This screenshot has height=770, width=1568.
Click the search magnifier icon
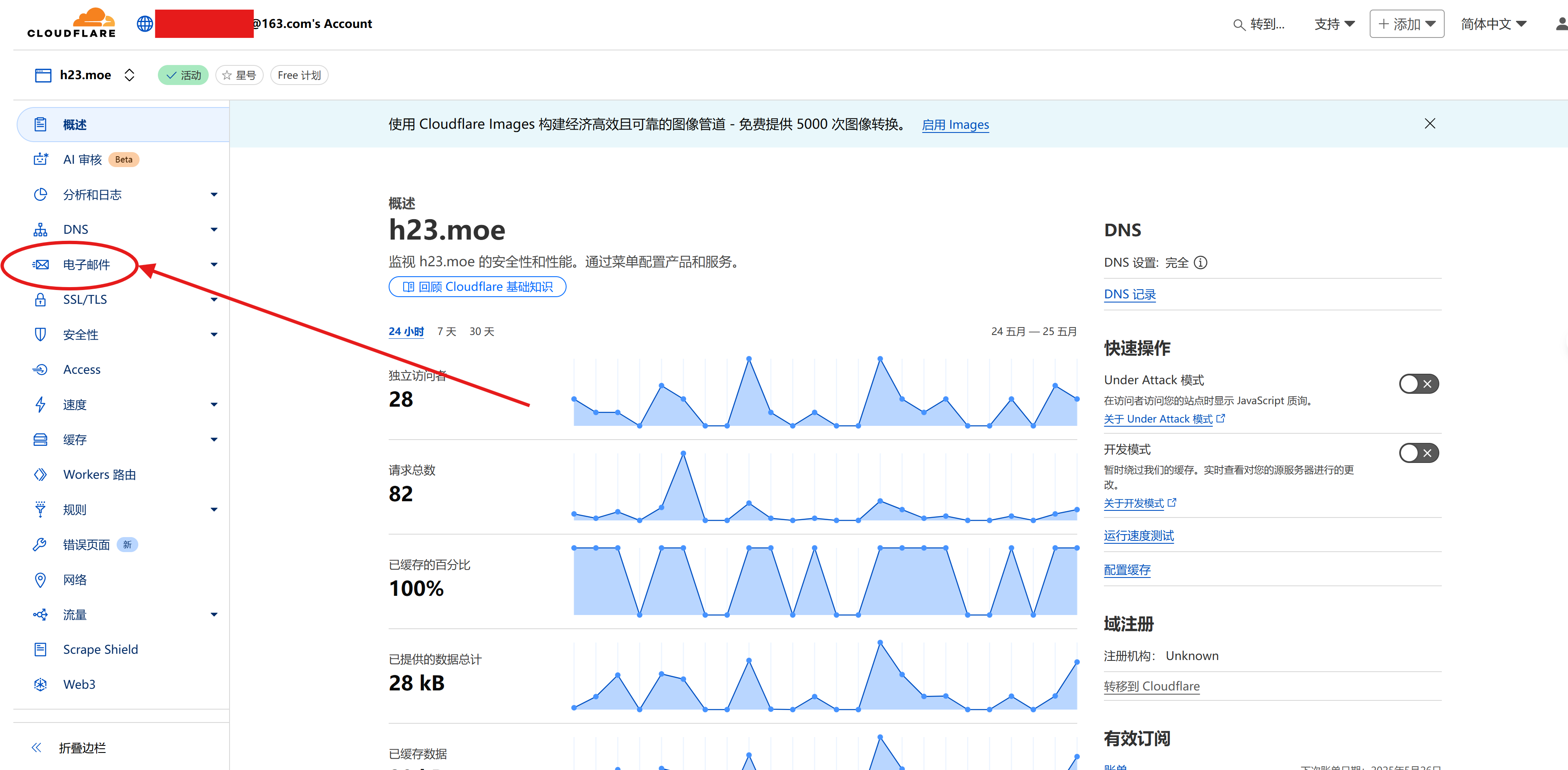(x=1239, y=25)
